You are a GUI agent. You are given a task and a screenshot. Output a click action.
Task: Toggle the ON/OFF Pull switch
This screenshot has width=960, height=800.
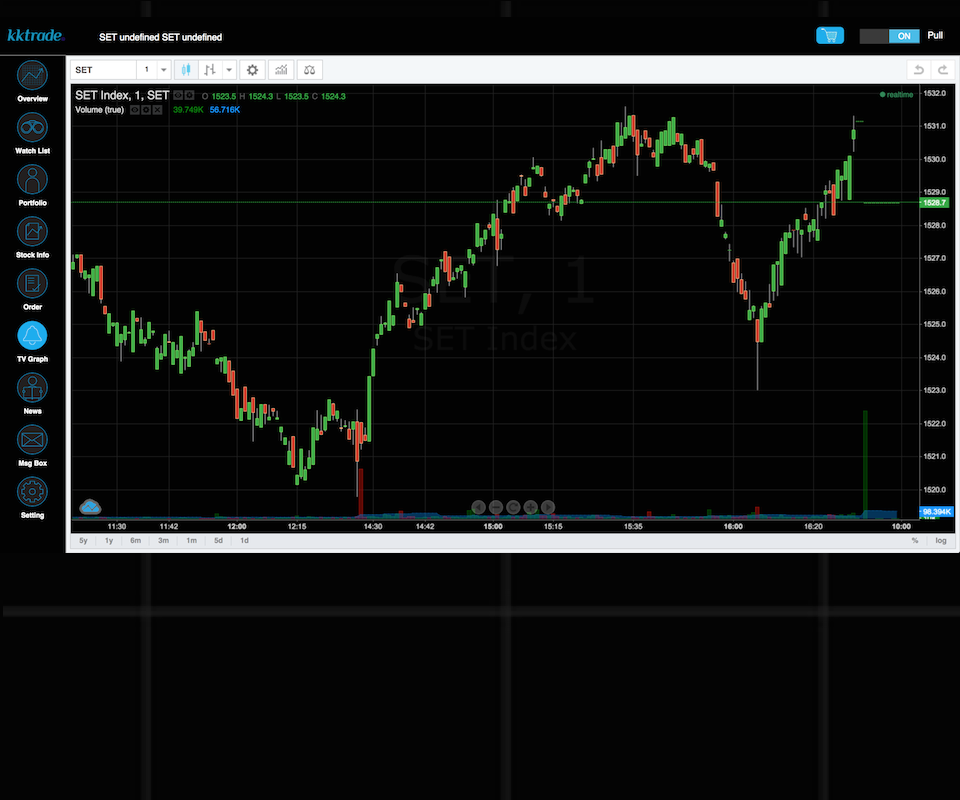pos(889,36)
